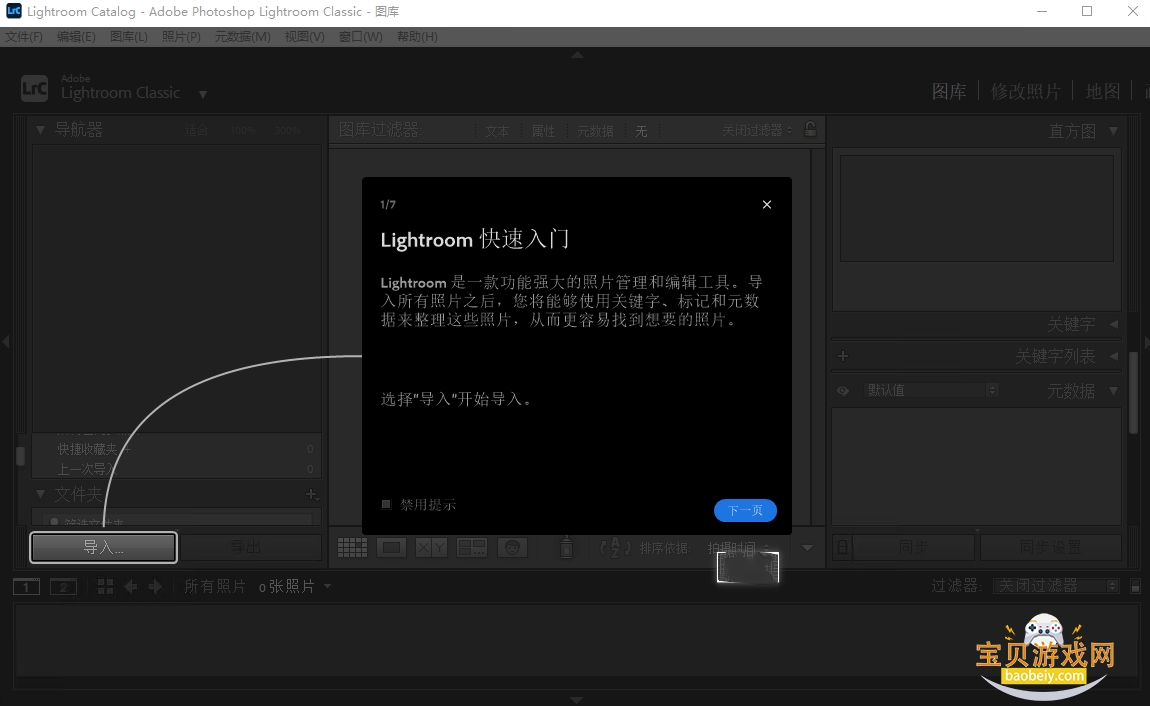The image size is (1150, 706).
Task: Select 无 filter option
Action: click(x=642, y=131)
